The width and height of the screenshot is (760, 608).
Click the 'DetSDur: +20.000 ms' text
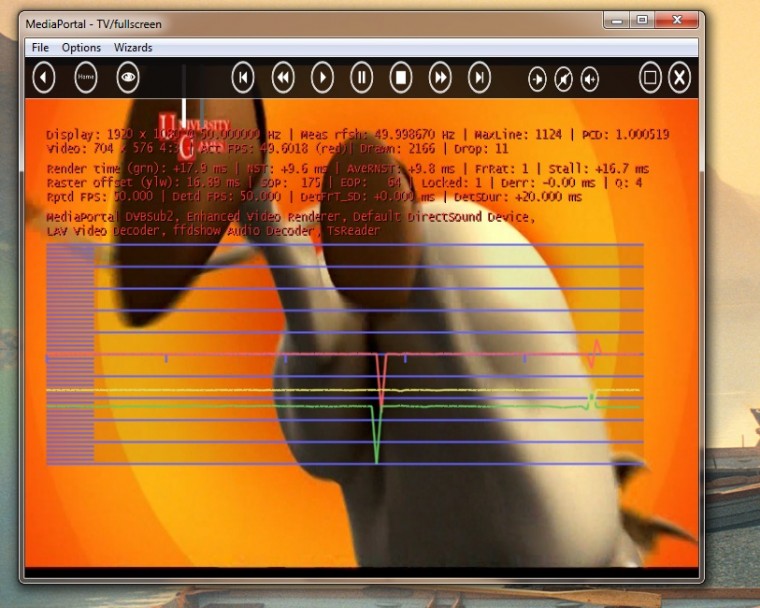(518, 197)
